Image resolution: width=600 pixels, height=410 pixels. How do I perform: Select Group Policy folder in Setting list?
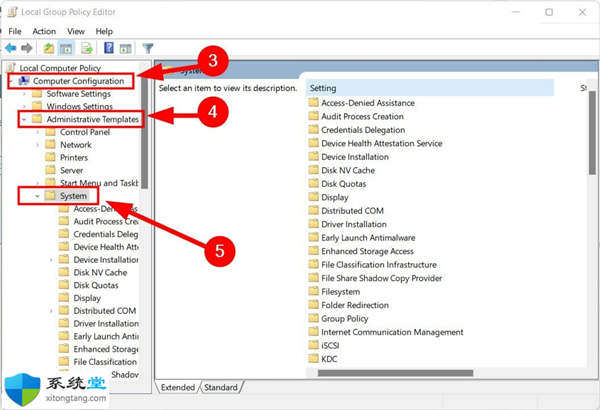[x=339, y=319]
